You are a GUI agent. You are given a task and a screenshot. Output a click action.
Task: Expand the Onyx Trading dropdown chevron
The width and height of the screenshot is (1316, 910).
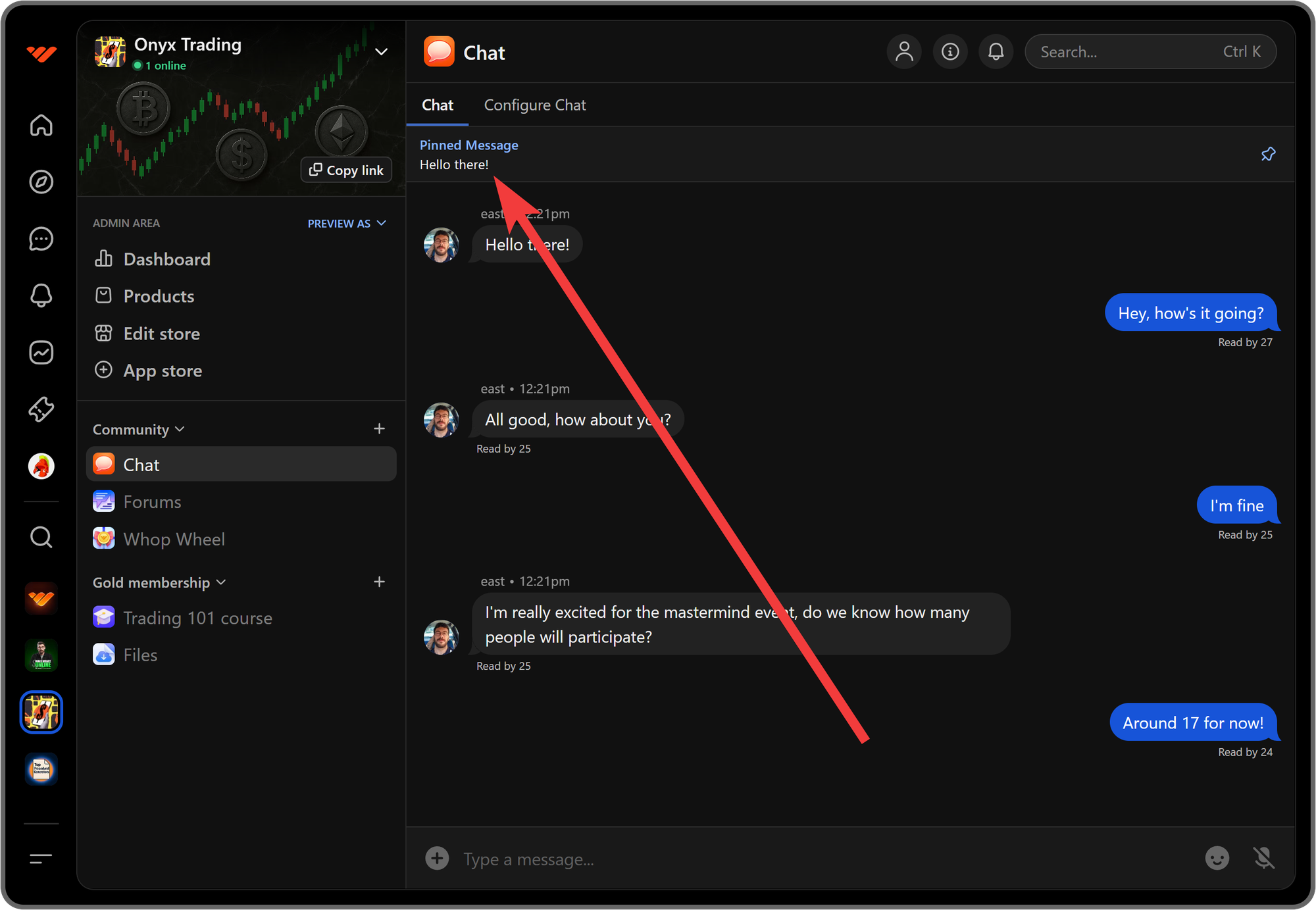381,52
